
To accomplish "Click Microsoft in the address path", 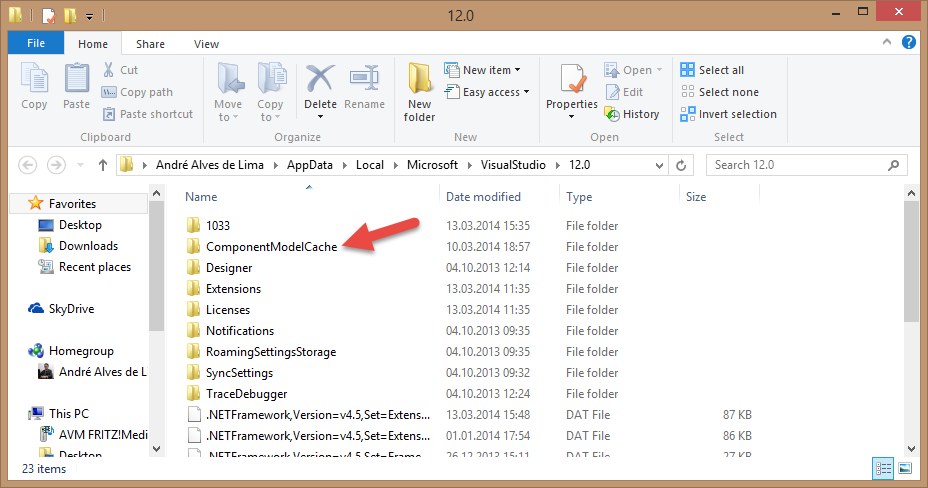I will [433, 165].
